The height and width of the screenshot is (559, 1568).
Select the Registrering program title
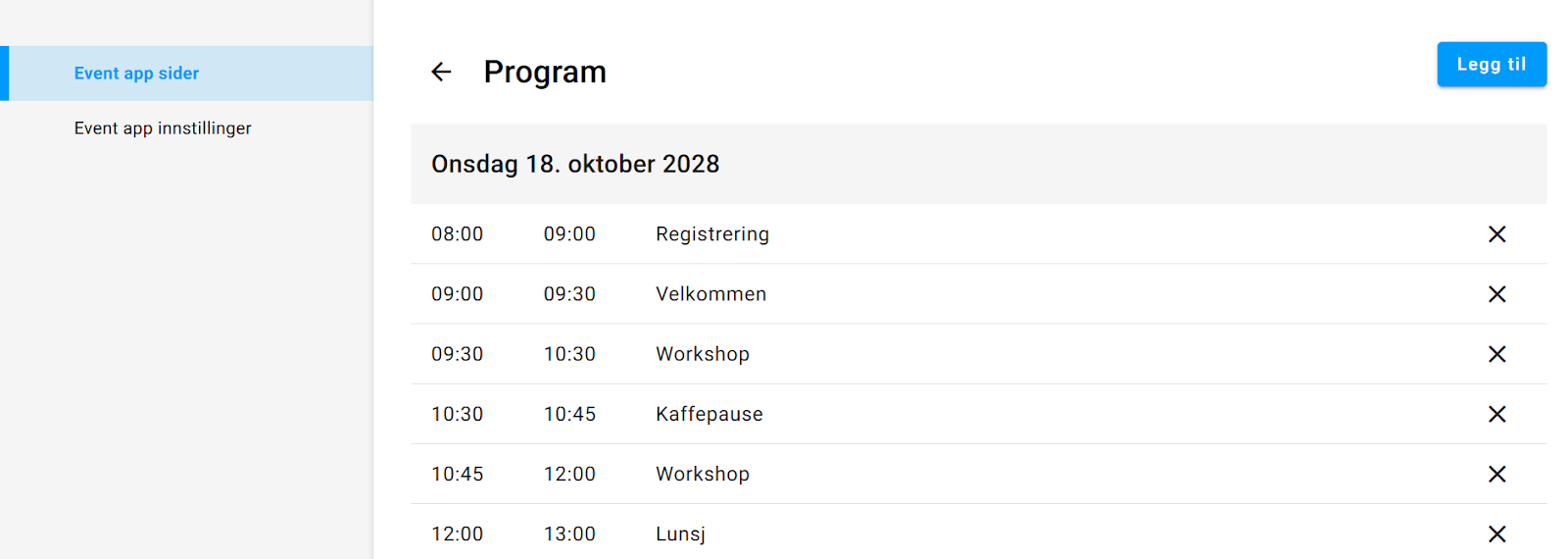point(712,234)
